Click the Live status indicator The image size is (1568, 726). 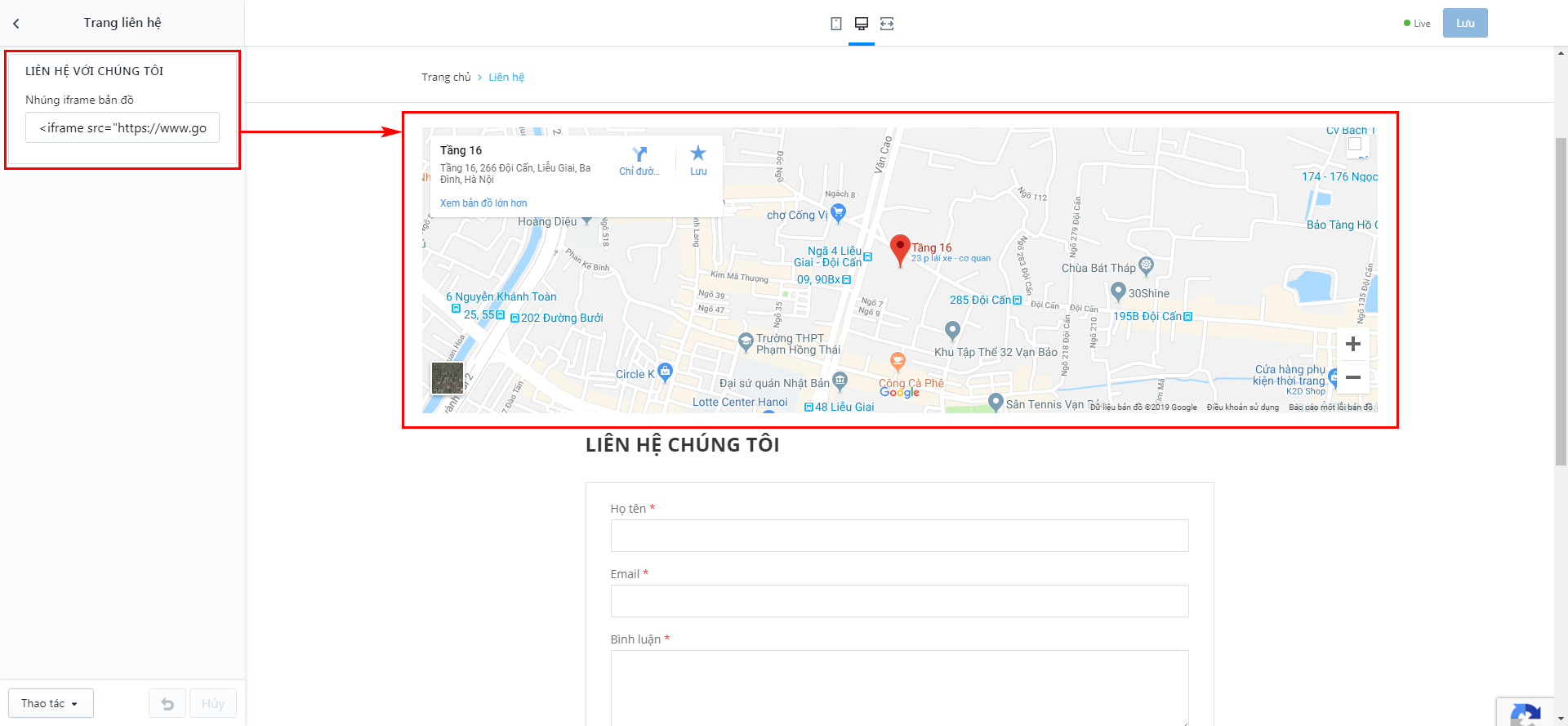pos(1417,24)
